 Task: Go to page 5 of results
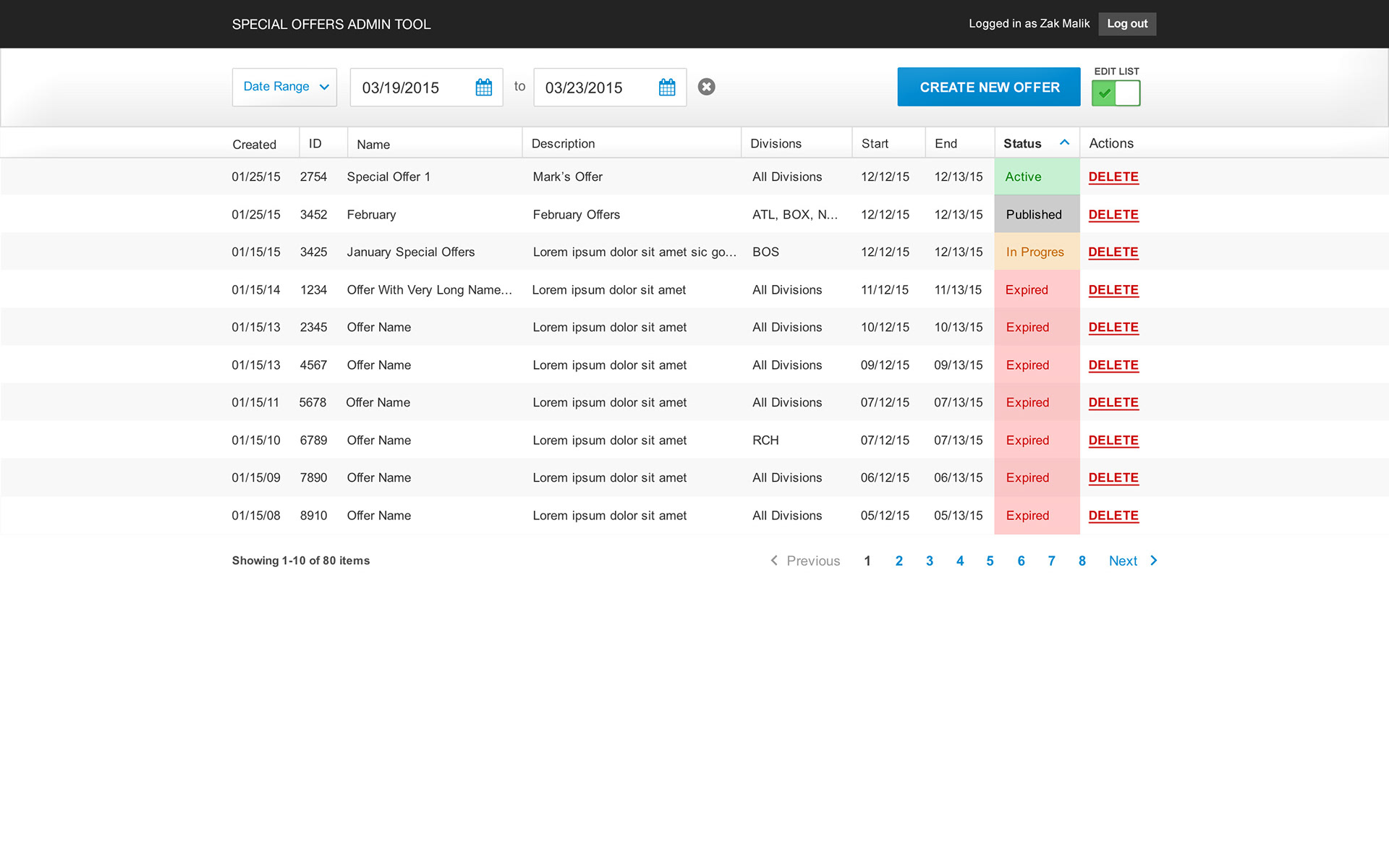tap(990, 561)
